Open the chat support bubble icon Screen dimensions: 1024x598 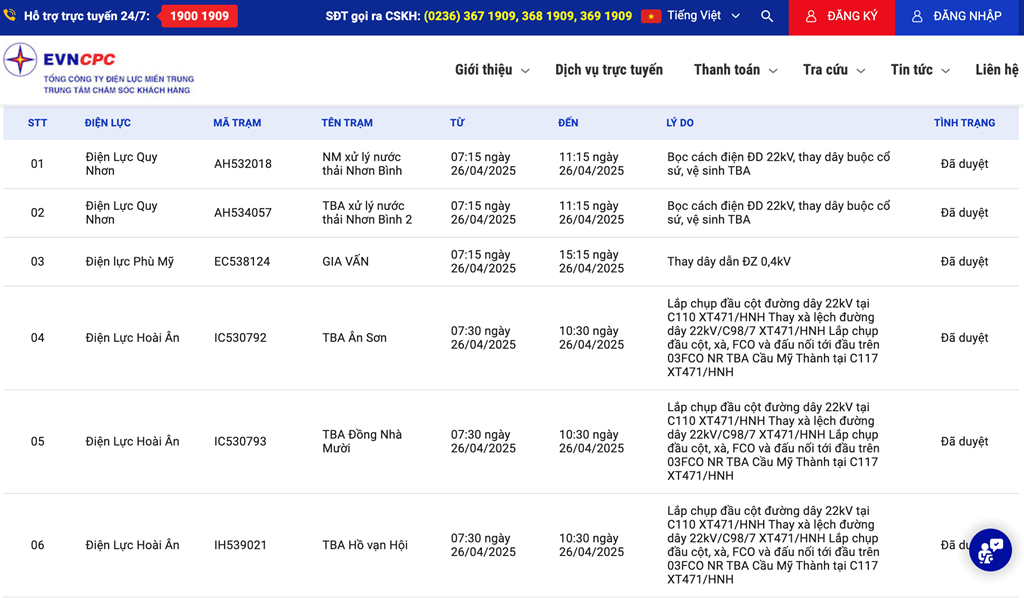point(990,550)
